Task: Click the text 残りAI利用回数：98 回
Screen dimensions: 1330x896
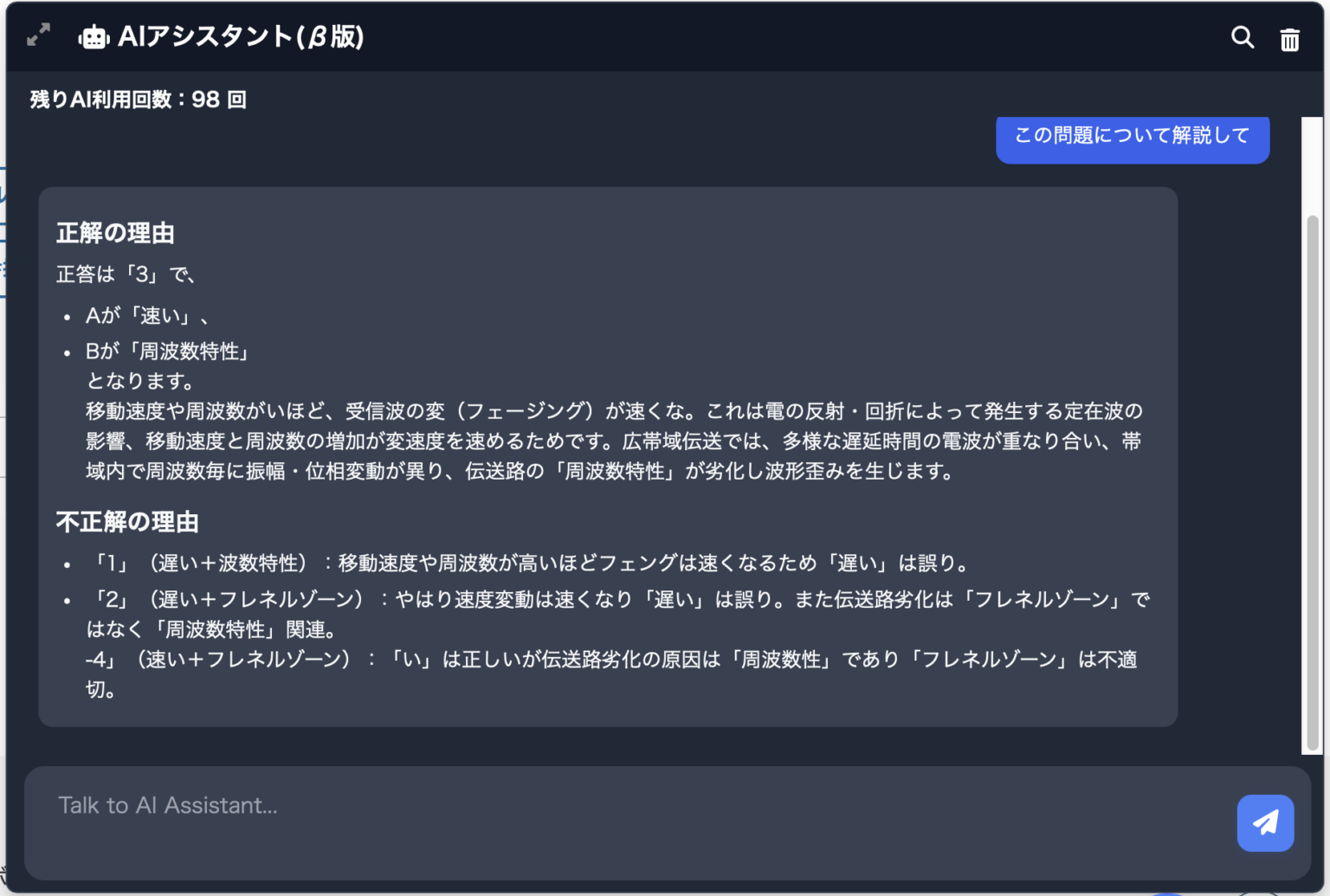Action: click(x=139, y=100)
